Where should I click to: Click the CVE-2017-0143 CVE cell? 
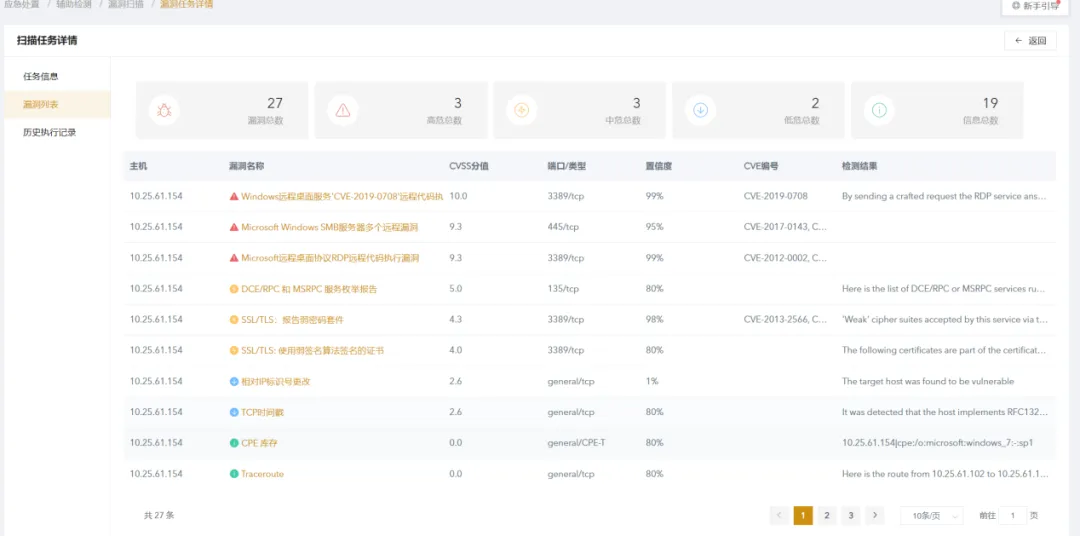[786, 227]
